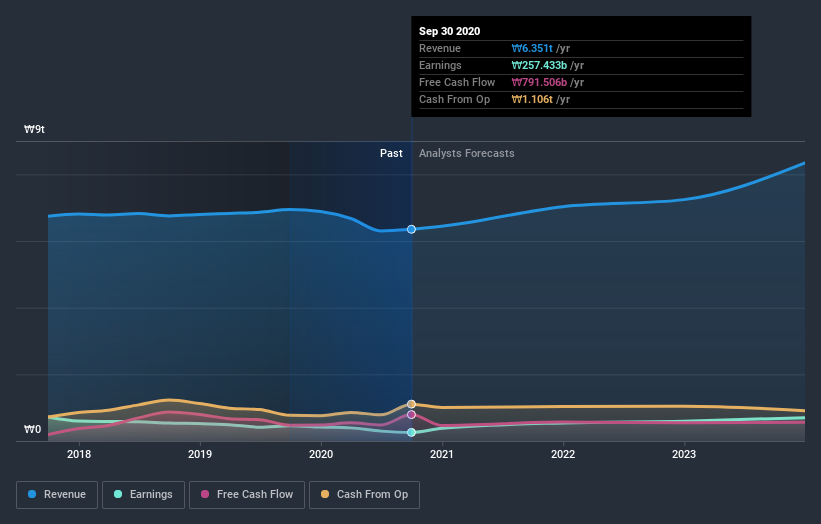The height and width of the screenshot is (524, 821).
Task: Toggle the Revenue series legend button
Action: coord(57,495)
